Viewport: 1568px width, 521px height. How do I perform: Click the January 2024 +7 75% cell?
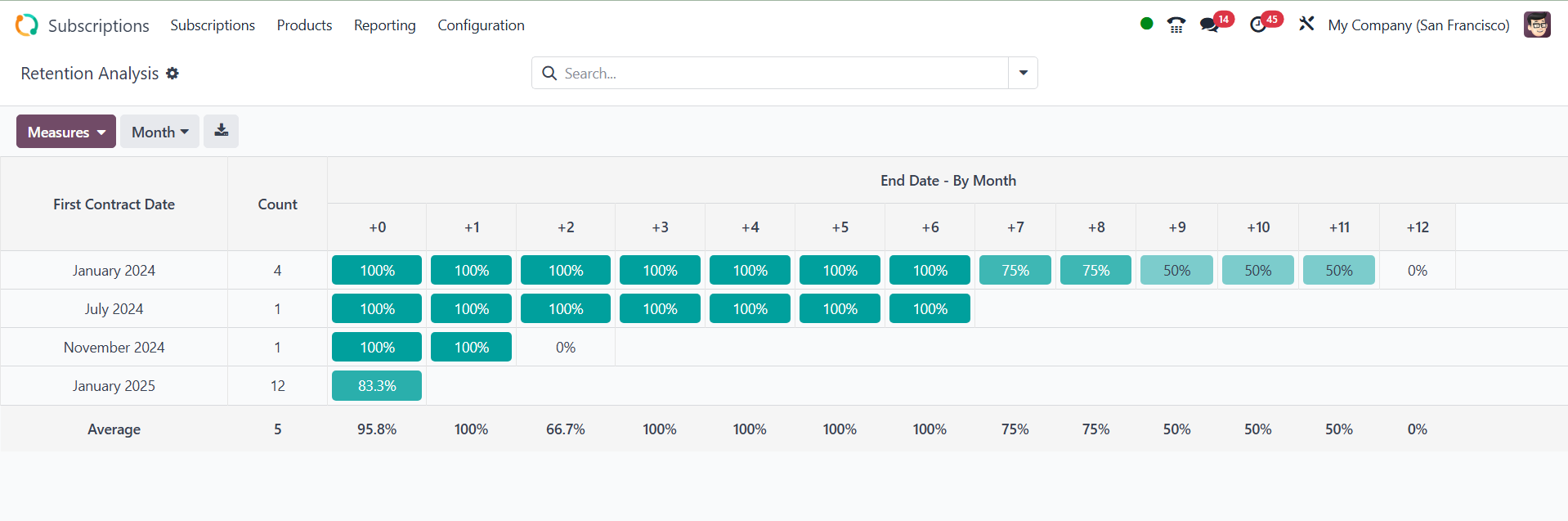tap(1015, 271)
